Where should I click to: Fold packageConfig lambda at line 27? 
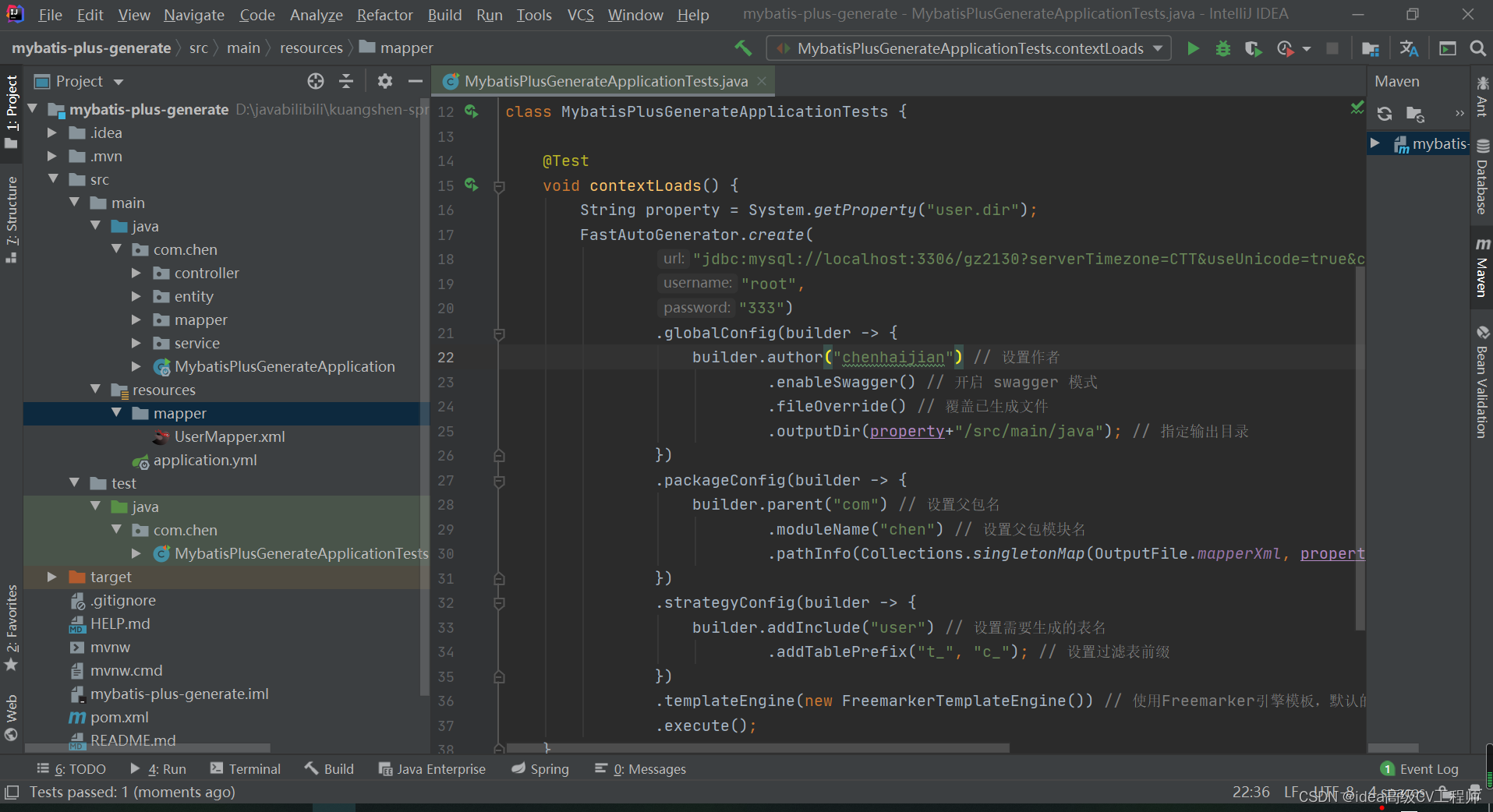[x=499, y=481]
